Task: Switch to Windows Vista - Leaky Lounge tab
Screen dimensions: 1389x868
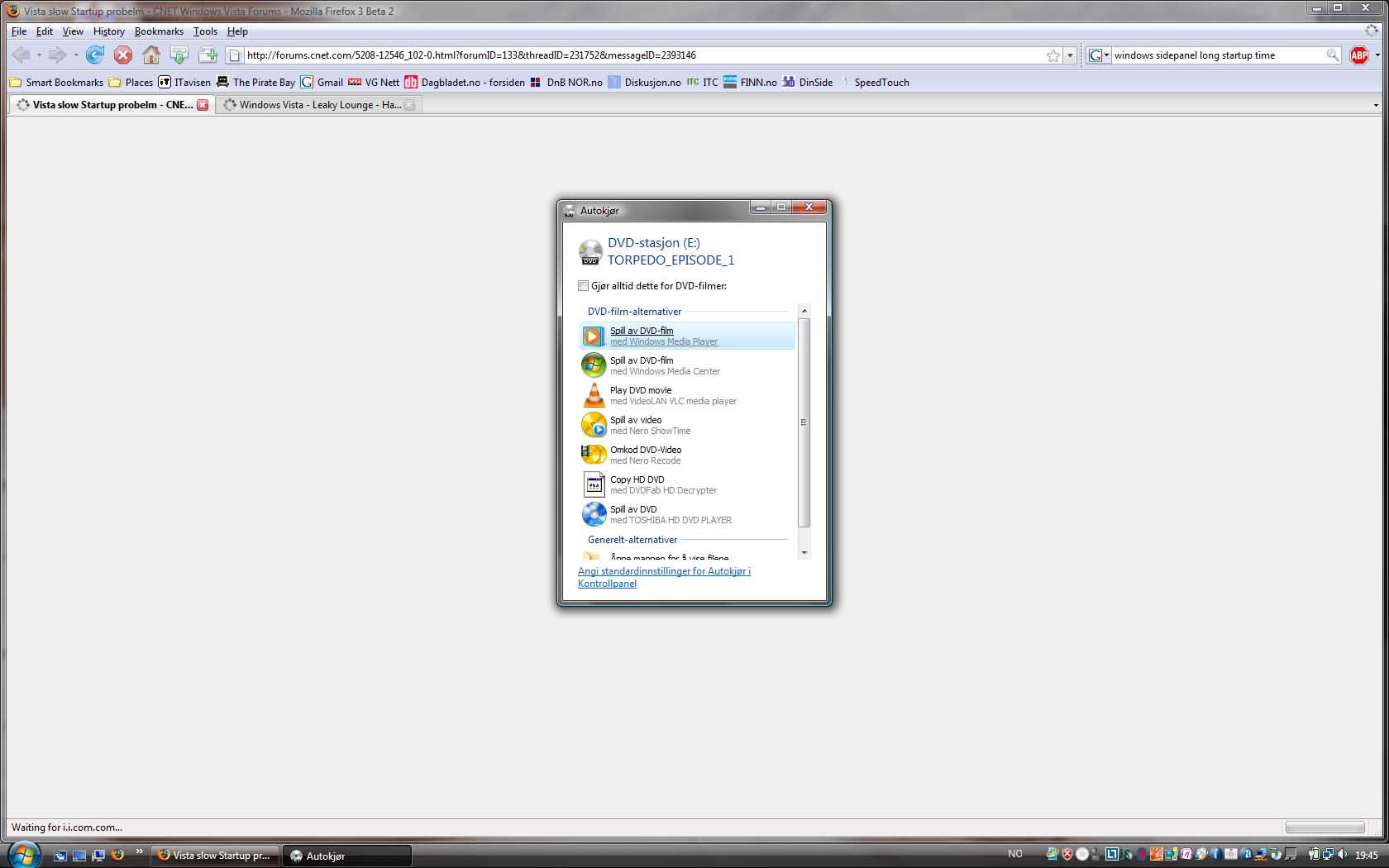Action: 319,105
